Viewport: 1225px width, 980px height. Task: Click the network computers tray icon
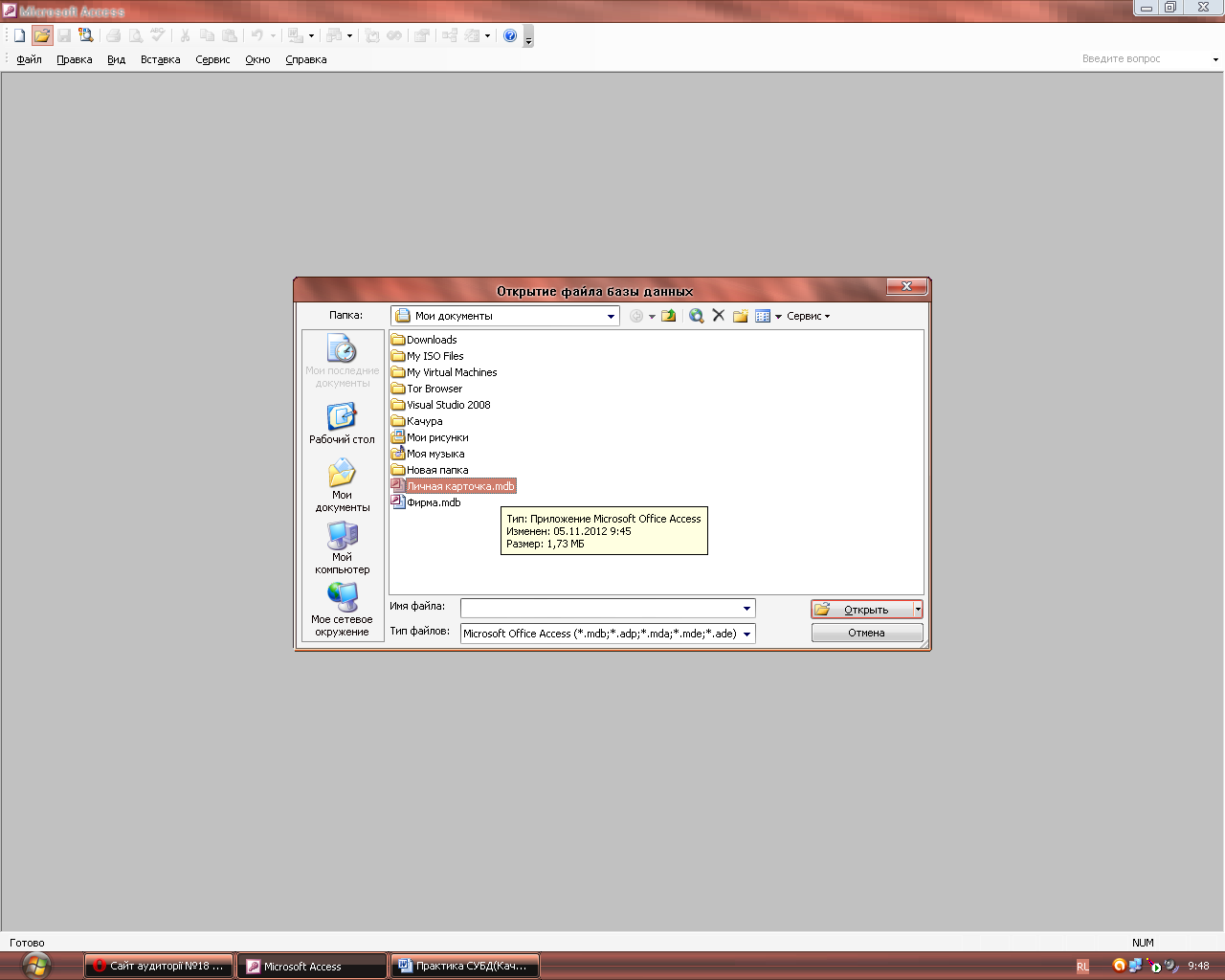click(1135, 966)
